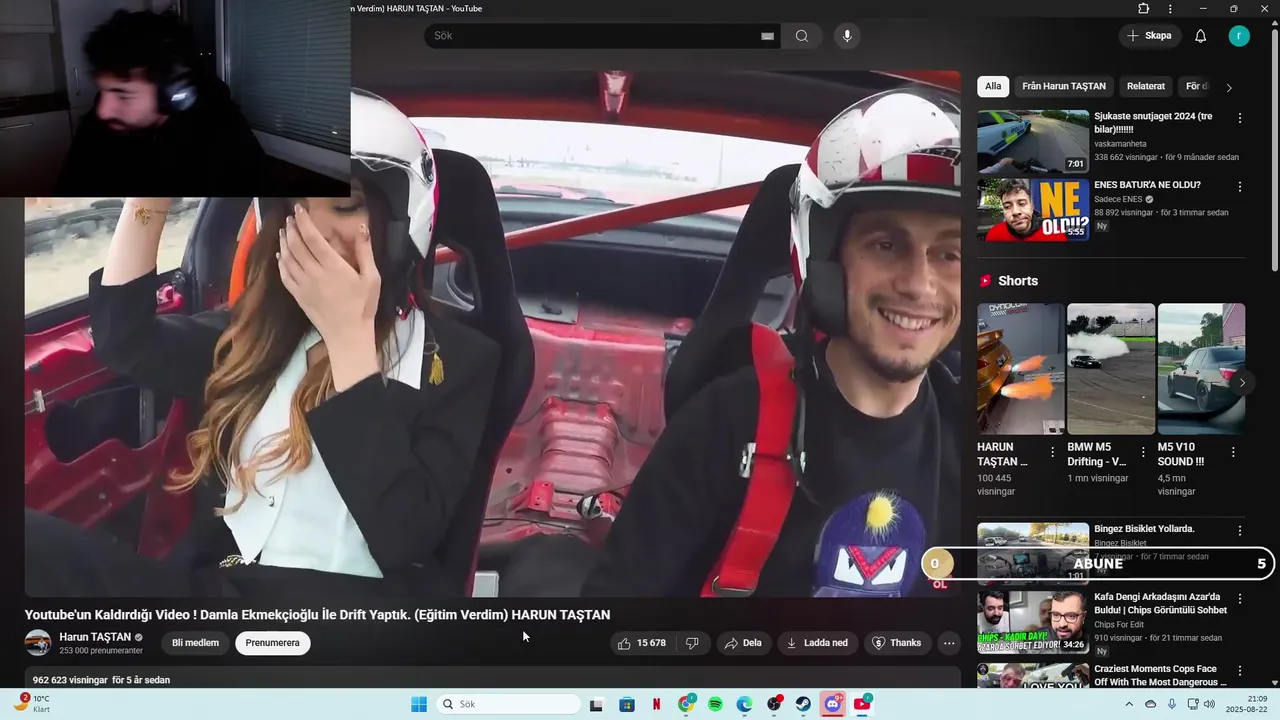Send a Thanks to the creator
This screenshot has width=1280, height=720.
click(x=896, y=643)
